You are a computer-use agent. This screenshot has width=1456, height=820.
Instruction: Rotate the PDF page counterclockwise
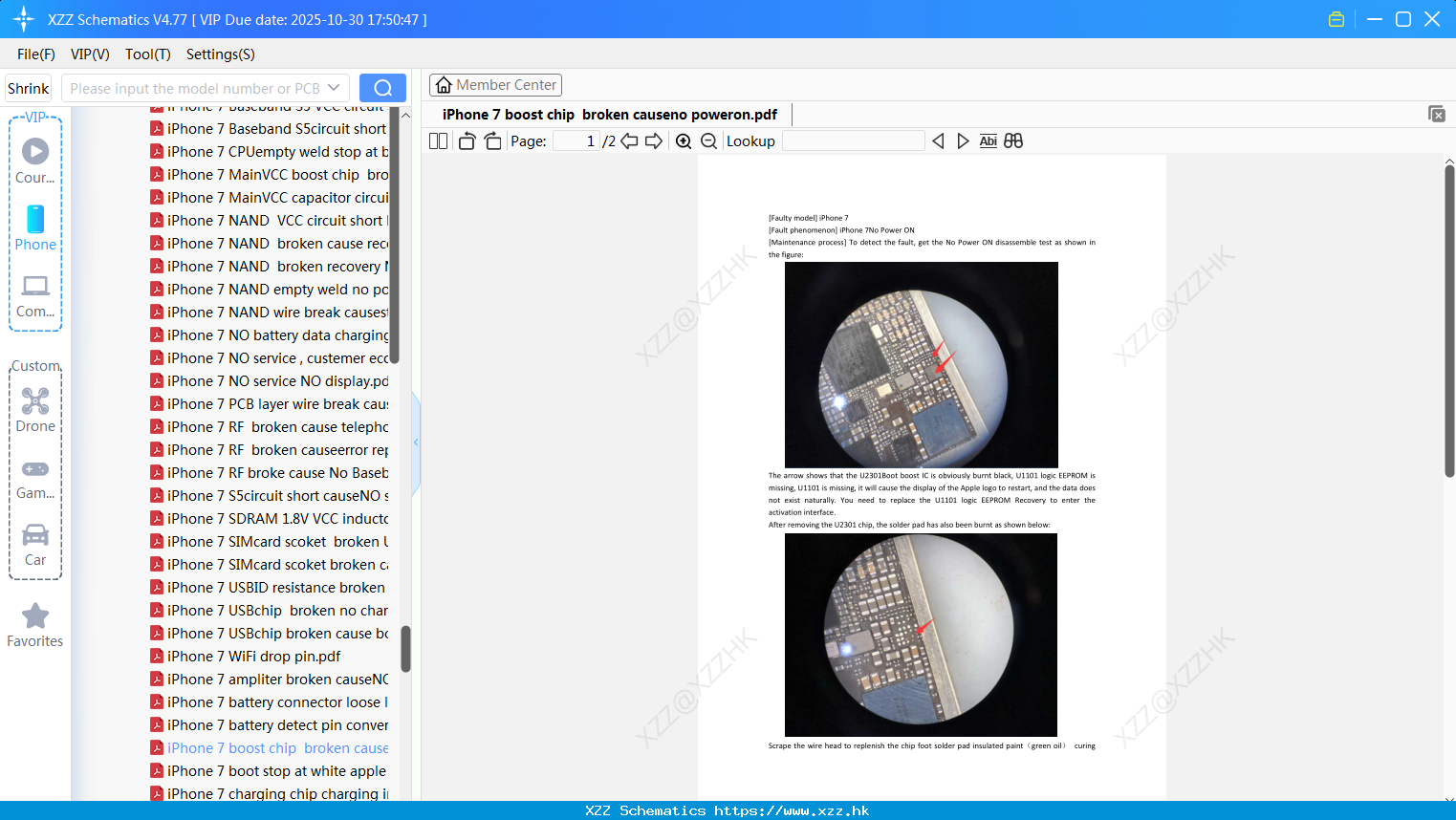[x=467, y=141]
